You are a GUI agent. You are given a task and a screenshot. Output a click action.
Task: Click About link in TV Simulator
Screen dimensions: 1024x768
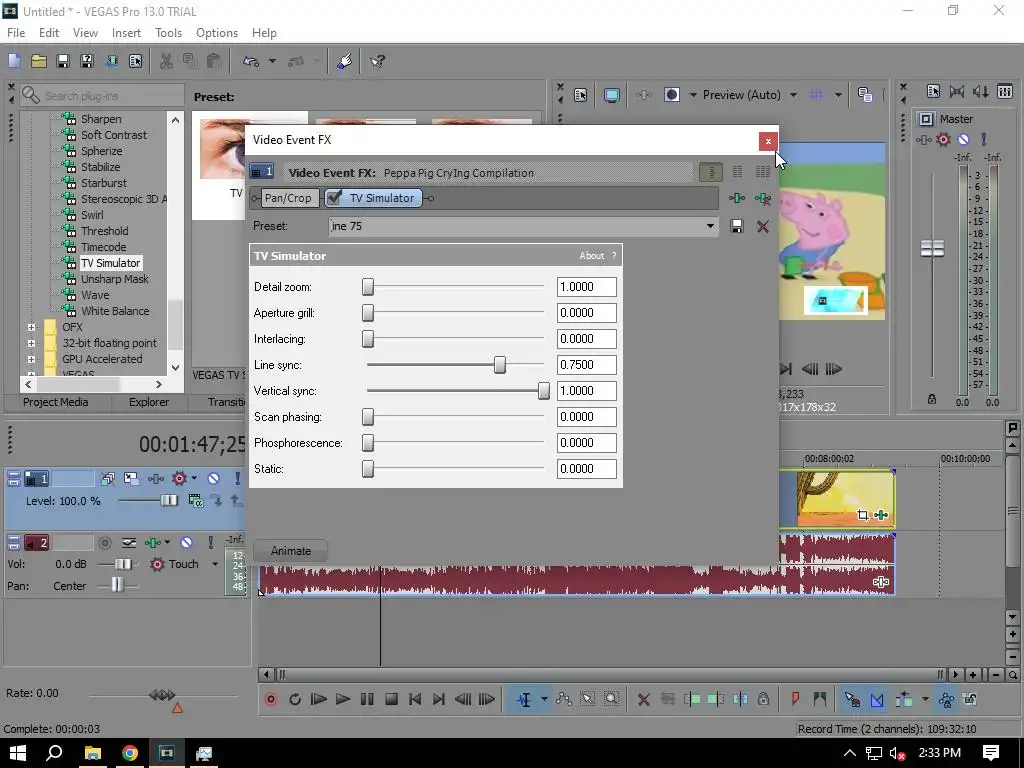[592, 256]
